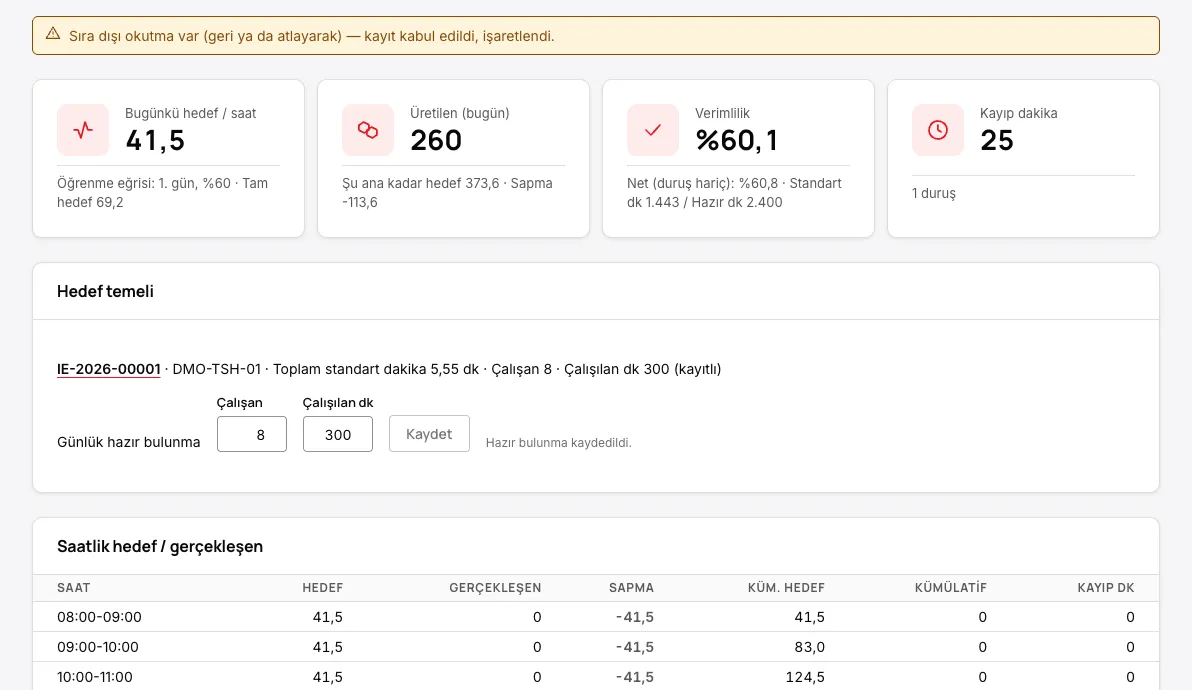The width and height of the screenshot is (1192, 690).
Task: Click the 25 lost minutes value
Action: point(997,141)
